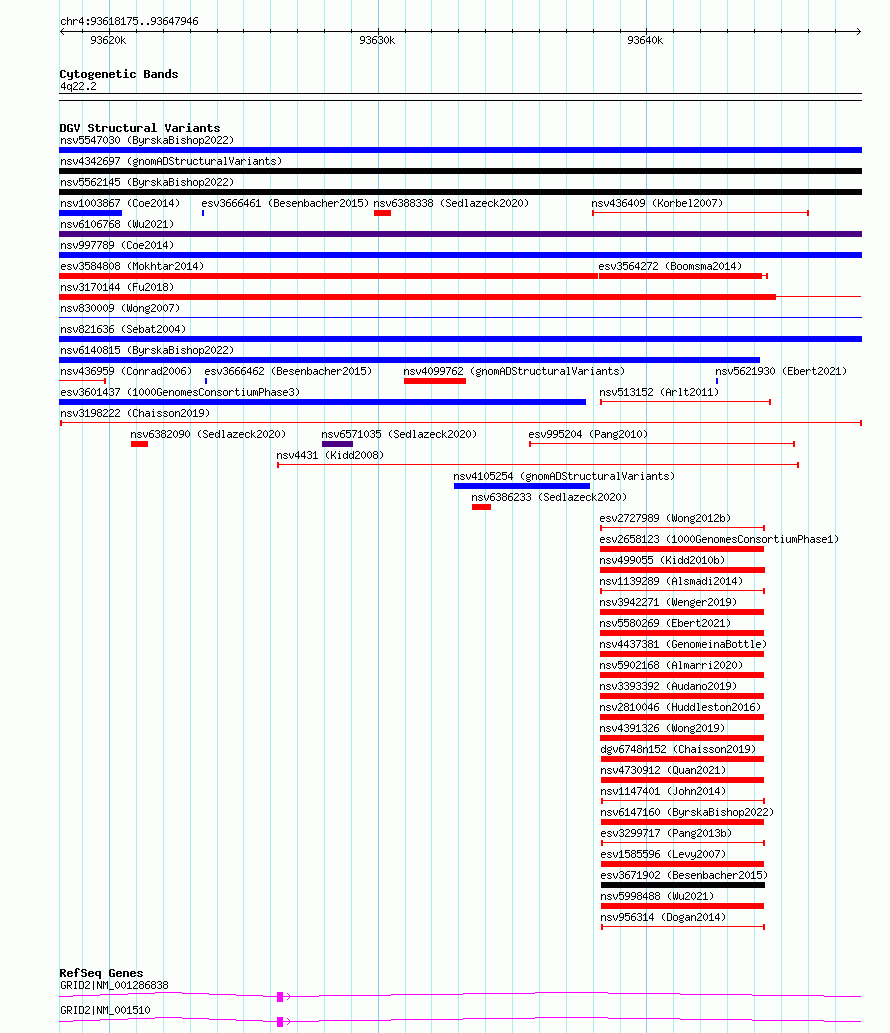
Task: Click esv3584808 (Mokhtar2014) label
Action: pyautogui.click(x=132, y=267)
